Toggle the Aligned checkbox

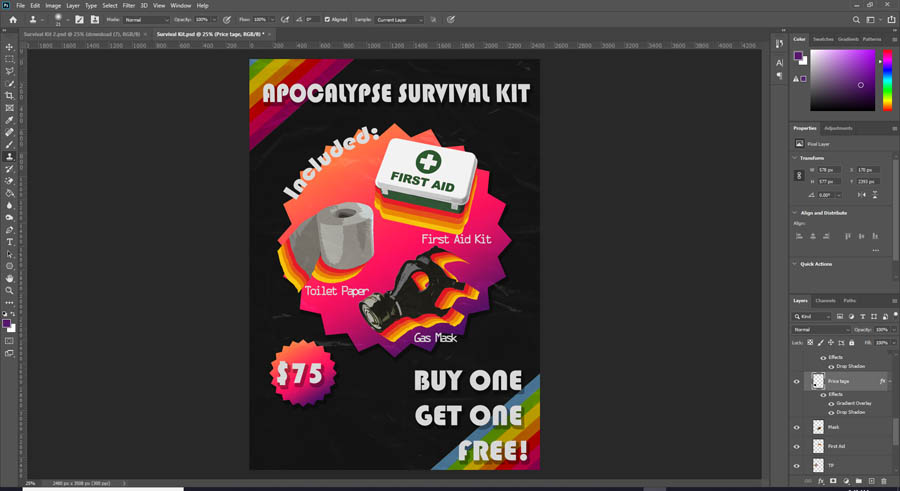pyautogui.click(x=326, y=19)
